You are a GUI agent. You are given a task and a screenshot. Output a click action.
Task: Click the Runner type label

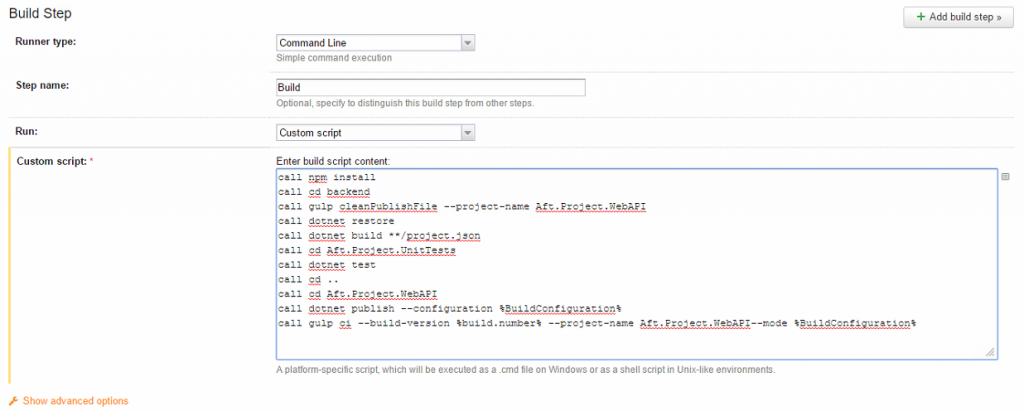point(45,41)
